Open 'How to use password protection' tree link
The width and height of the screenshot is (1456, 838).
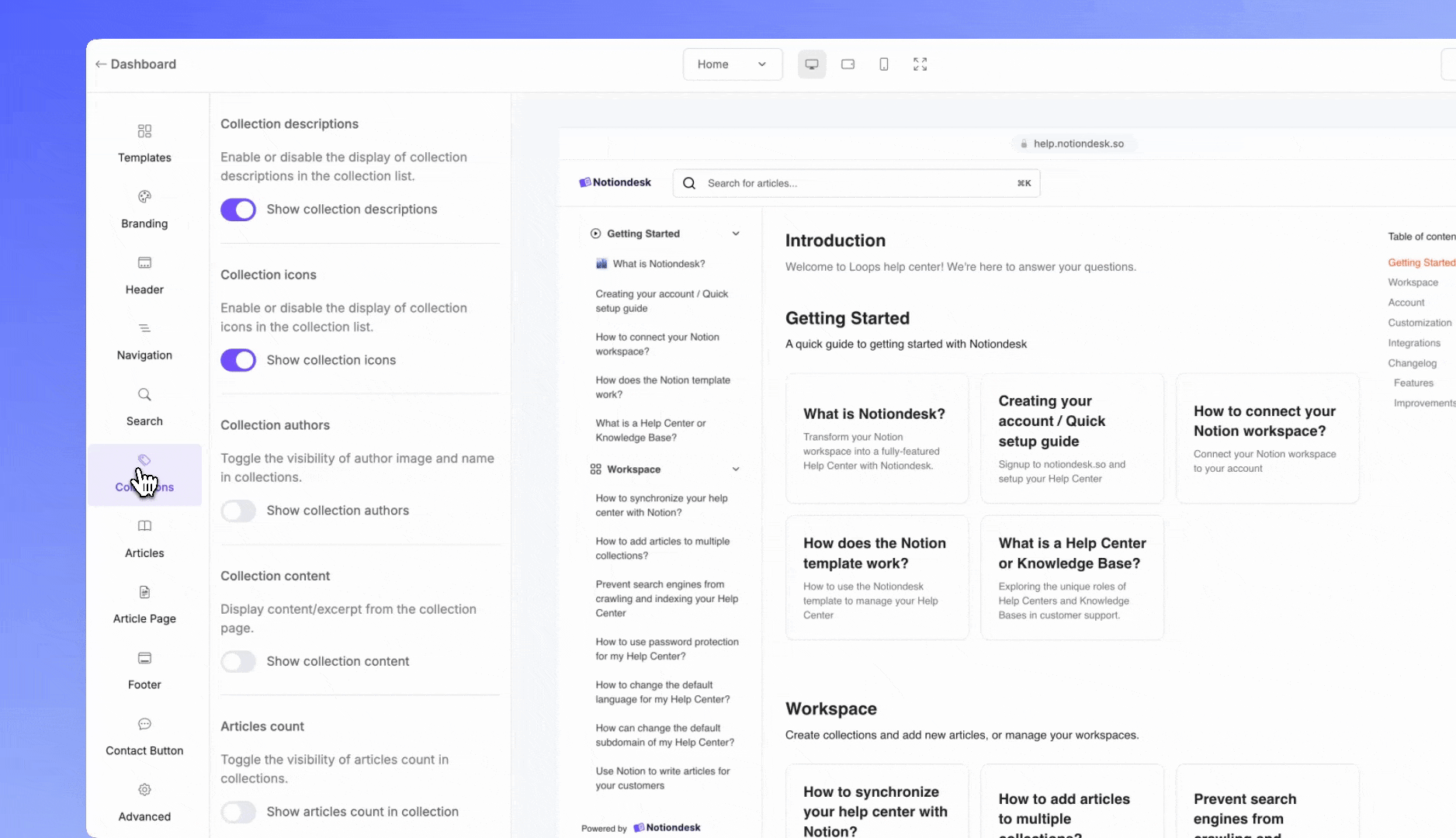tap(667, 649)
